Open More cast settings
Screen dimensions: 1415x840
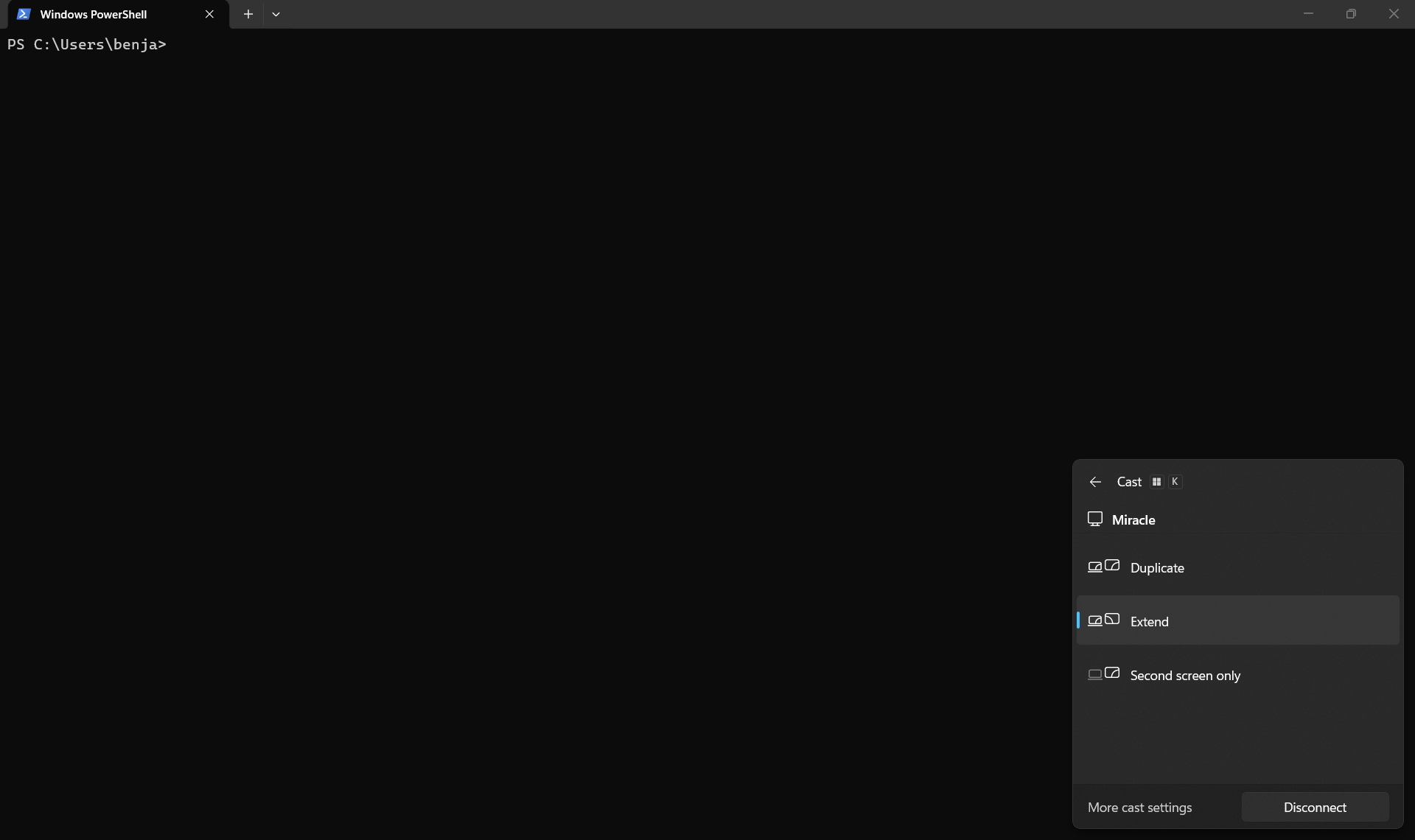click(1139, 808)
